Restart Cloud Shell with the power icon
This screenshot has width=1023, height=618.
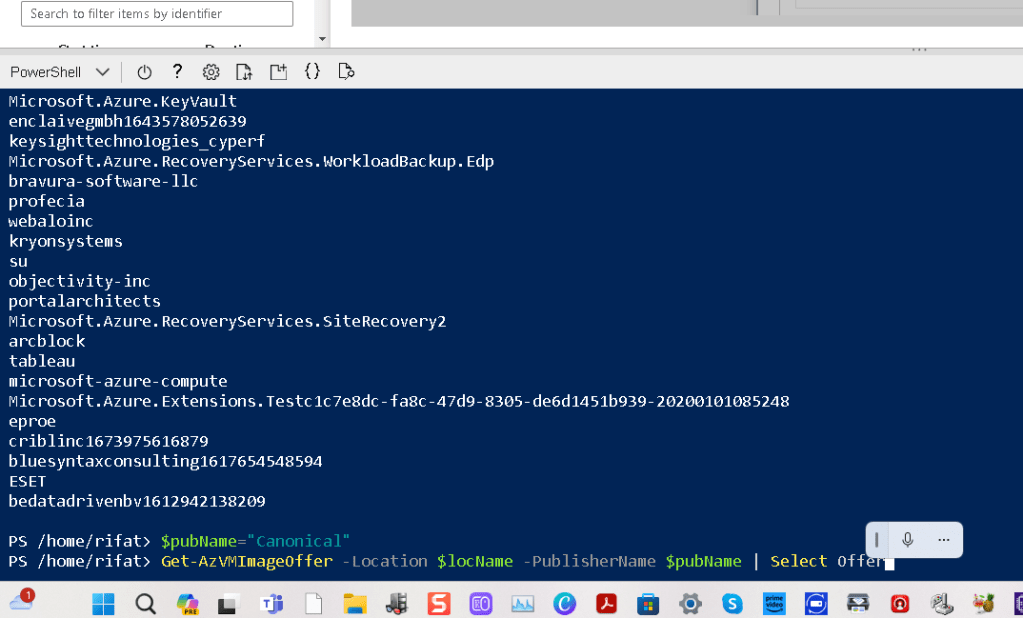[x=144, y=72]
